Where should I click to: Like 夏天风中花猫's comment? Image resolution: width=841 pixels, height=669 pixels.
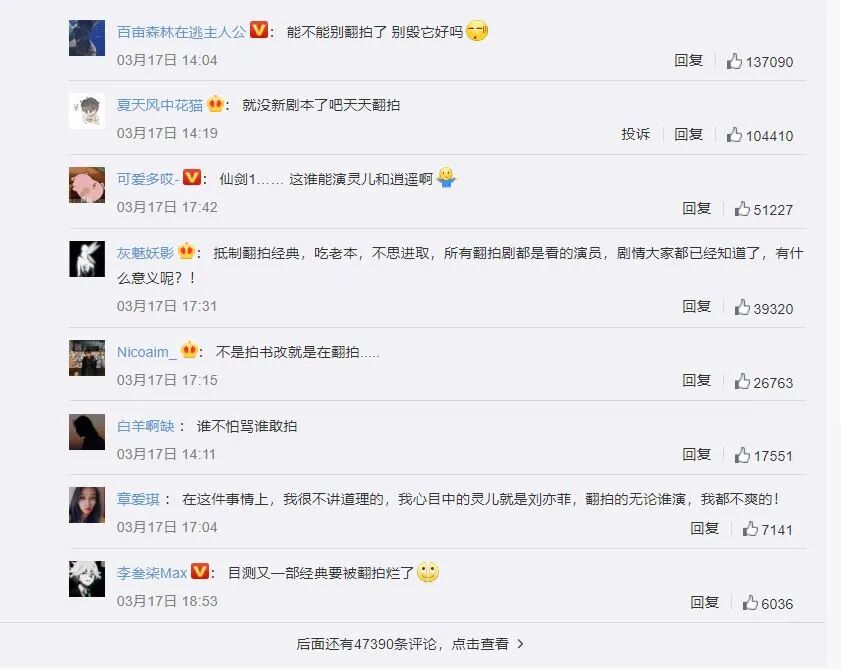click(759, 135)
